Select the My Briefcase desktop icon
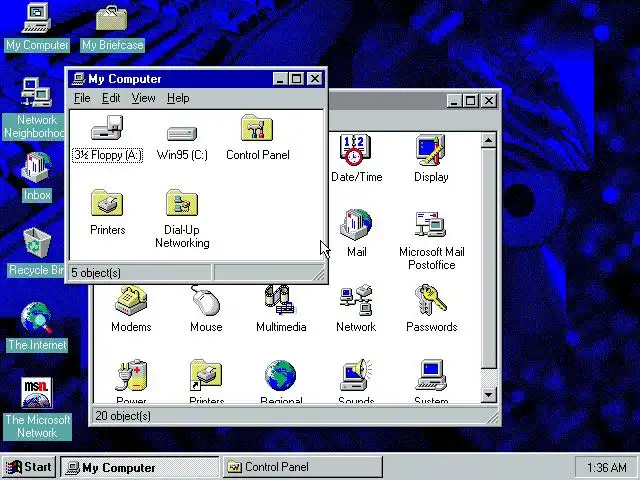 pos(111,18)
